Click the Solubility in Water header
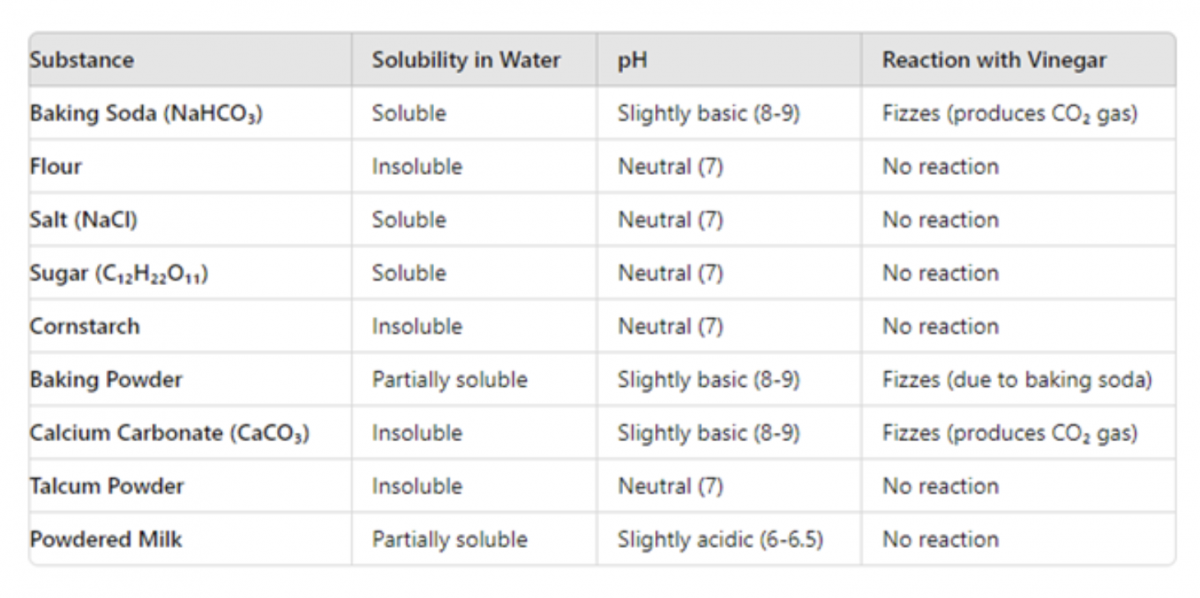 466,60
